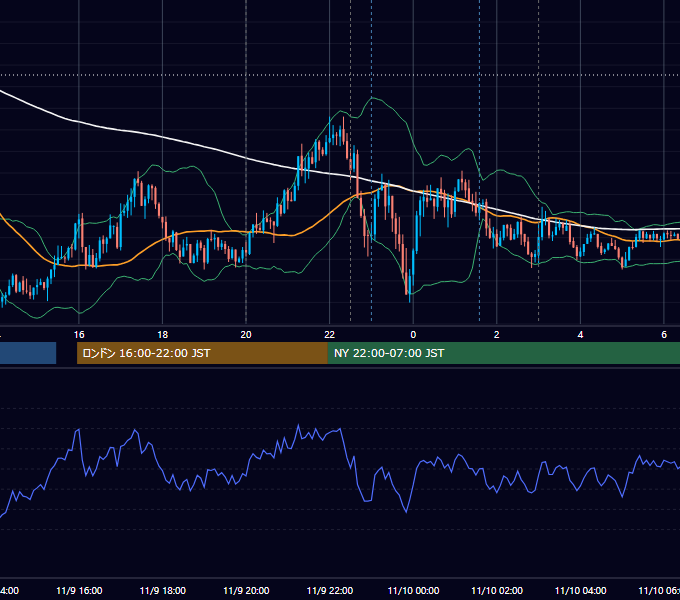
Task: Click the 22 hour label on price chart
Action: [330, 335]
